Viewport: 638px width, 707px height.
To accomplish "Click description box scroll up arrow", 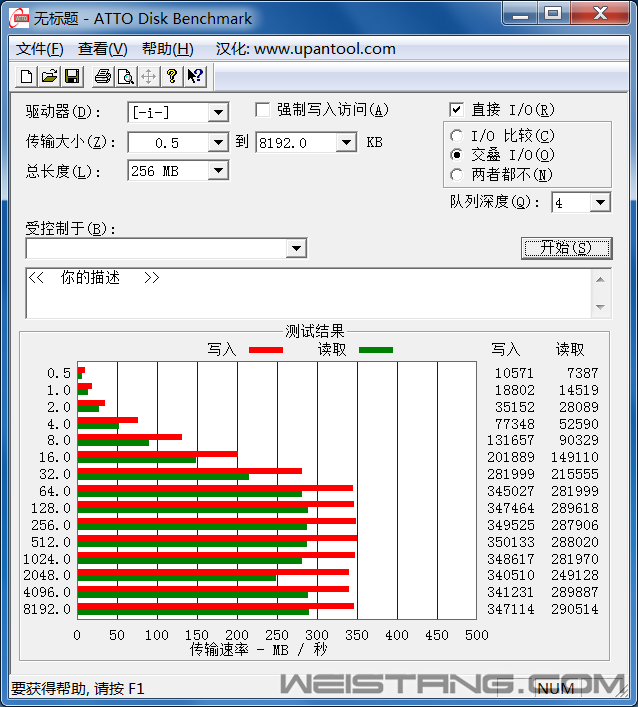I will coord(601,280).
